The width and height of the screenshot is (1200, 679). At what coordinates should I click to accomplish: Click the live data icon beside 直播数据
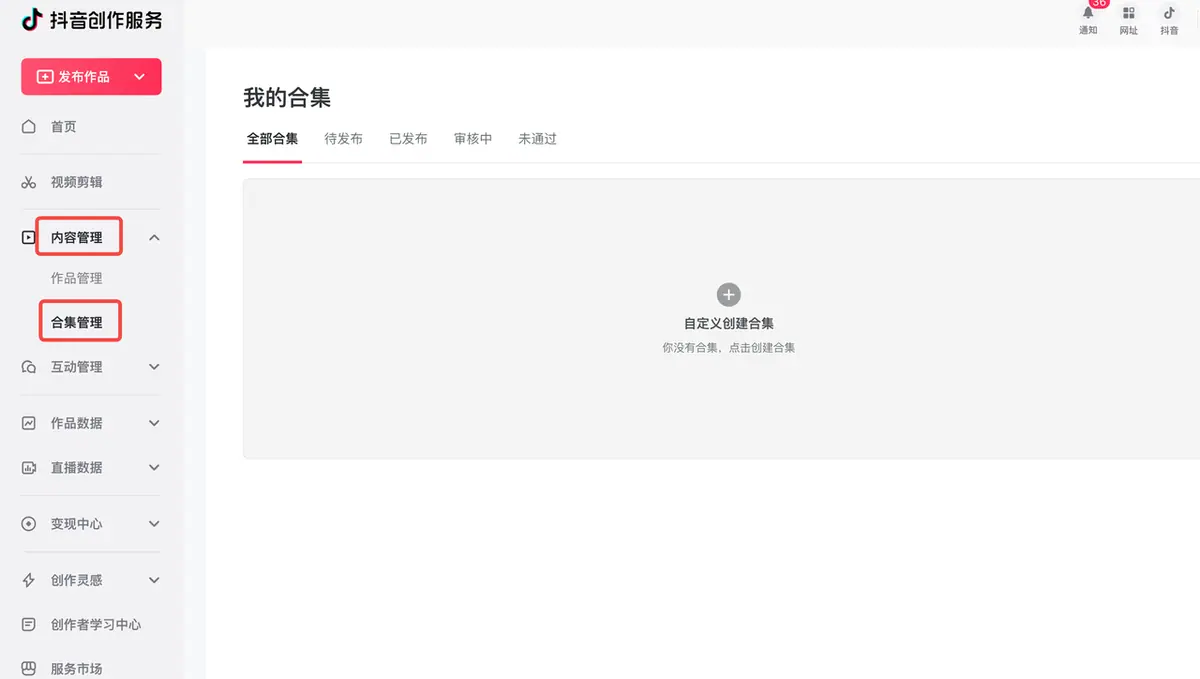[x=29, y=467]
